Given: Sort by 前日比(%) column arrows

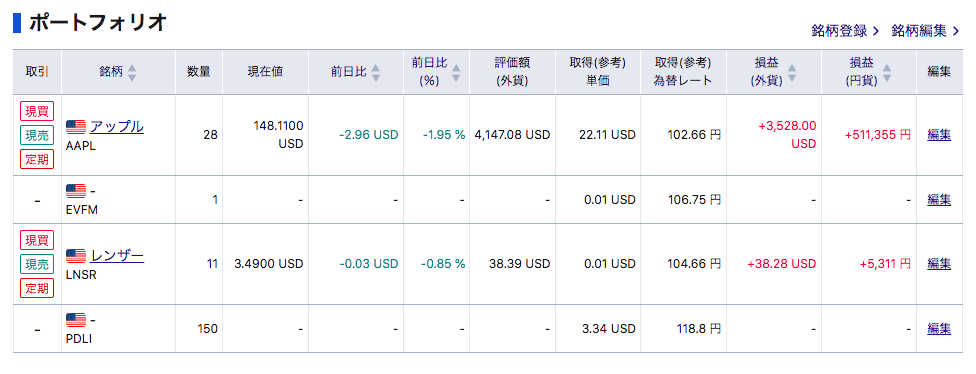Looking at the screenshot, I should coord(456,72).
